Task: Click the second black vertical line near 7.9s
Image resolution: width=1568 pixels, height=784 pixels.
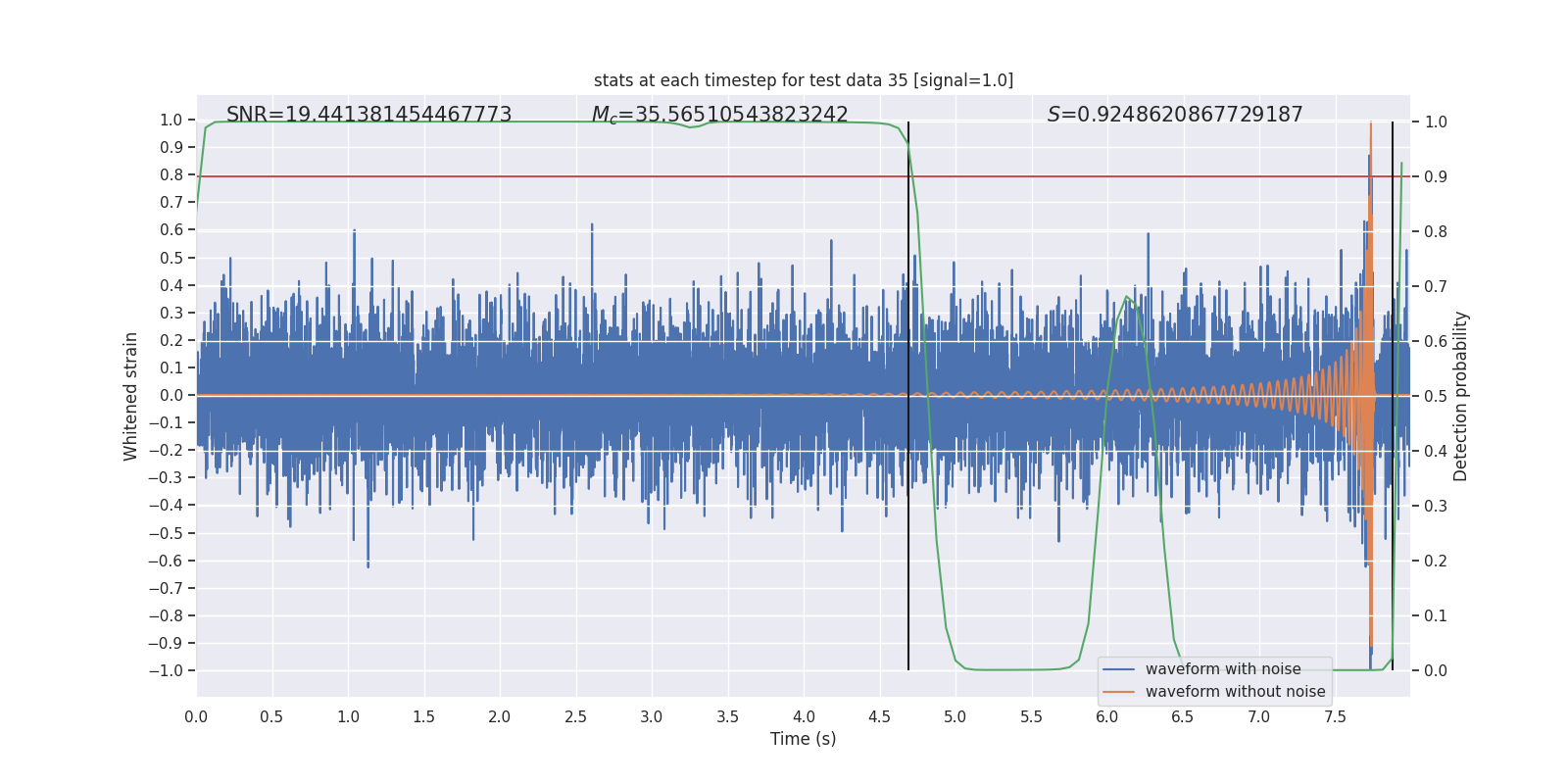Action: click(1393, 396)
